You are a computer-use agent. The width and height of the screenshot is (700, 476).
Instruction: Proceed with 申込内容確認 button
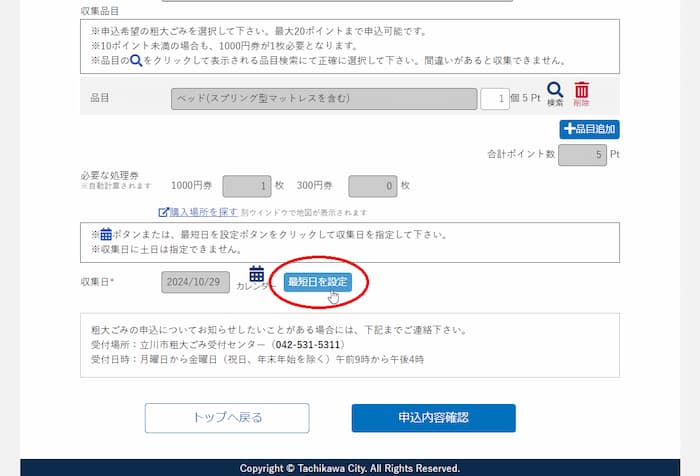click(433, 418)
